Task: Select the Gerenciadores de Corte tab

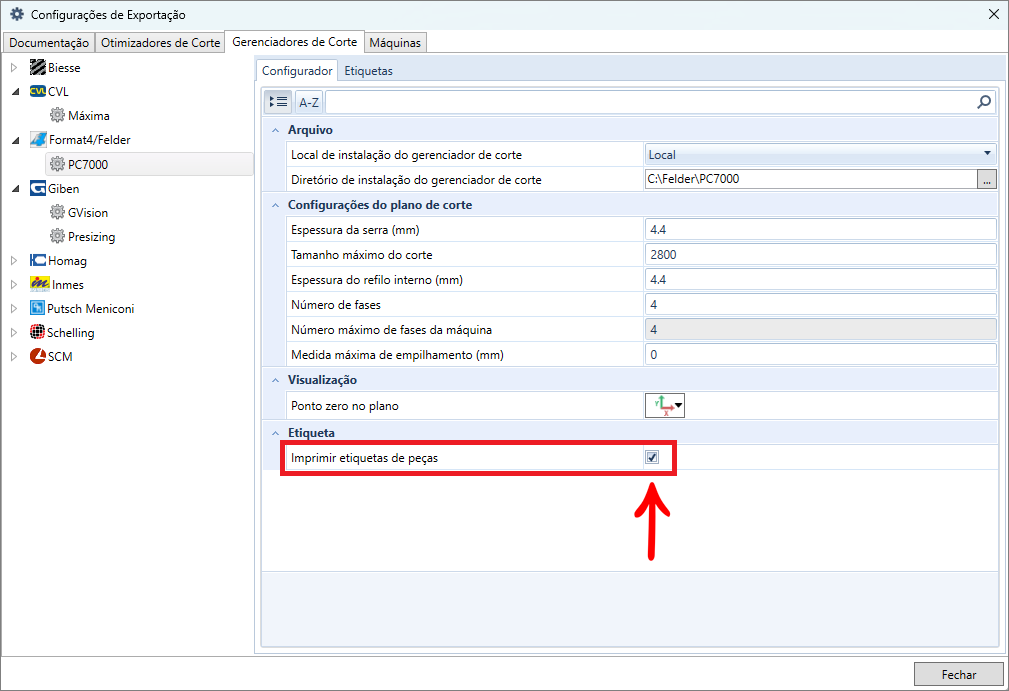Action: tap(295, 42)
